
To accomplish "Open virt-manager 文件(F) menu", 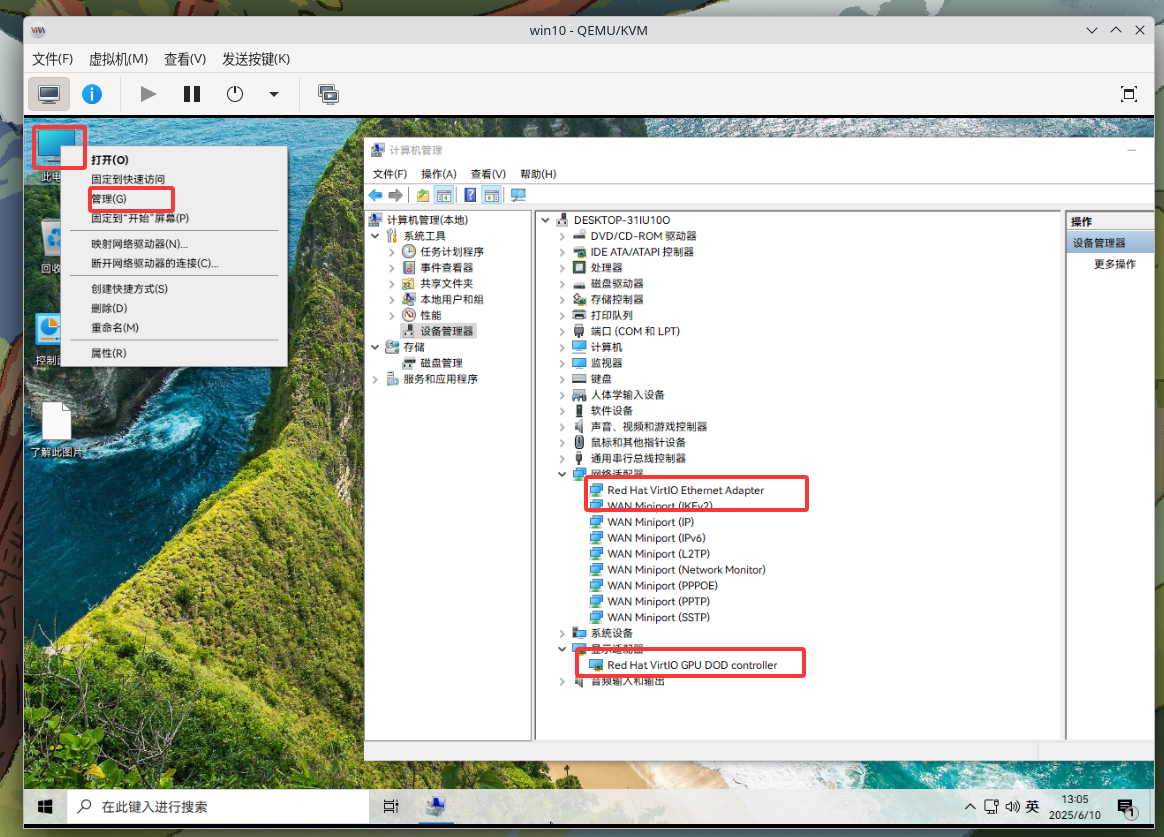I will pos(52,59).
